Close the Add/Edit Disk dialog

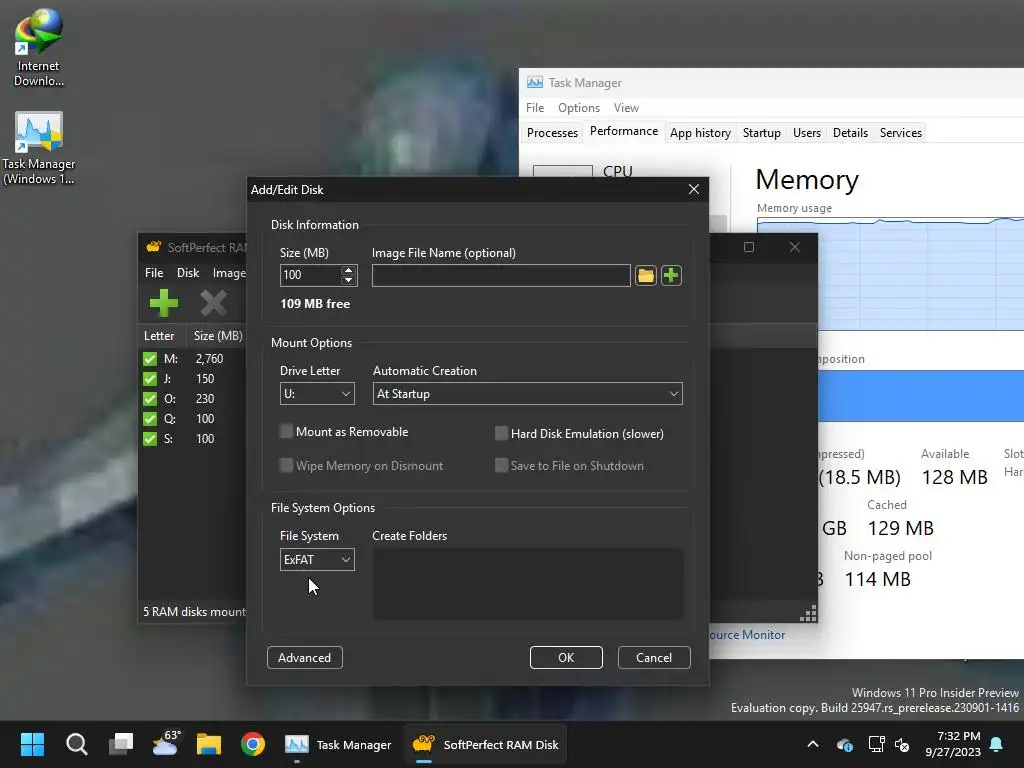[x=694, y=189]
